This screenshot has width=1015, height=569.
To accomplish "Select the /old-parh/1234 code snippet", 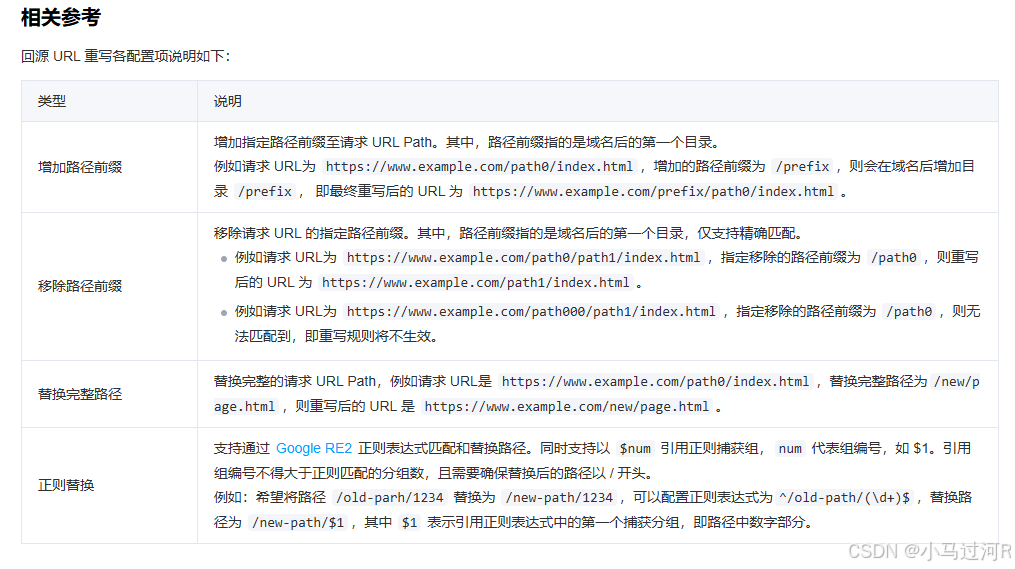I will pyautogui.click(x=390, y=497).
